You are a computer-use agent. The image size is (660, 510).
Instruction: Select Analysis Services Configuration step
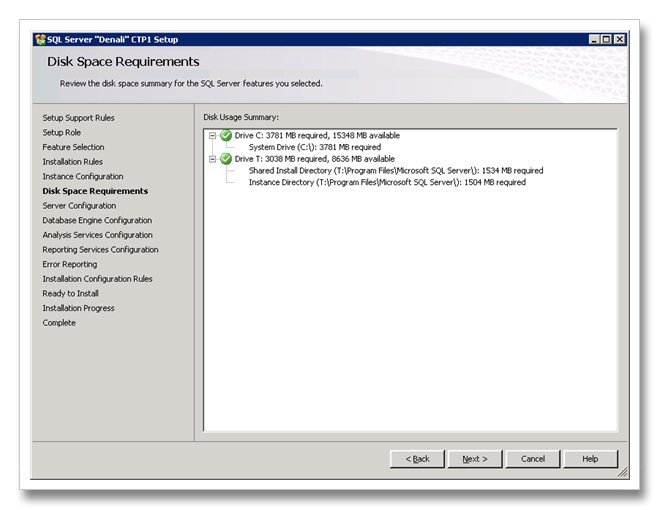pyautogui.click(x=97, y=235)
